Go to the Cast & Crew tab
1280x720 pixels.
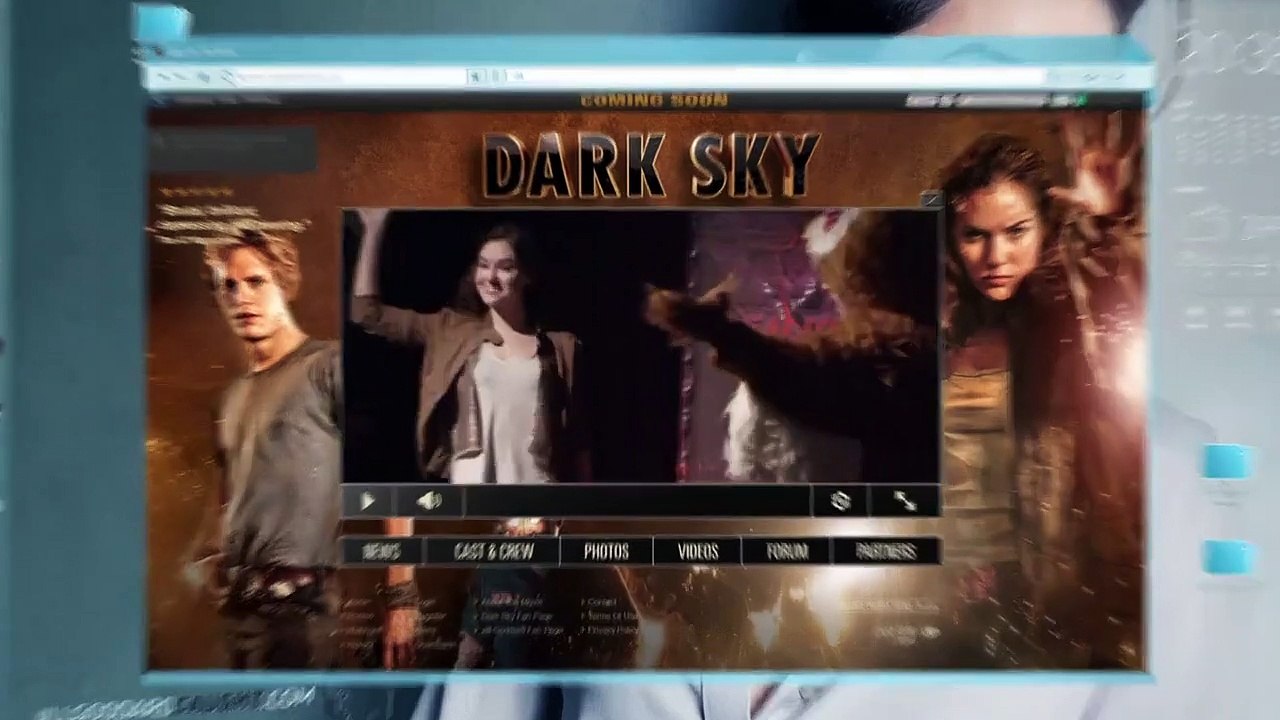pyautogui.click(x=493, y=551)
